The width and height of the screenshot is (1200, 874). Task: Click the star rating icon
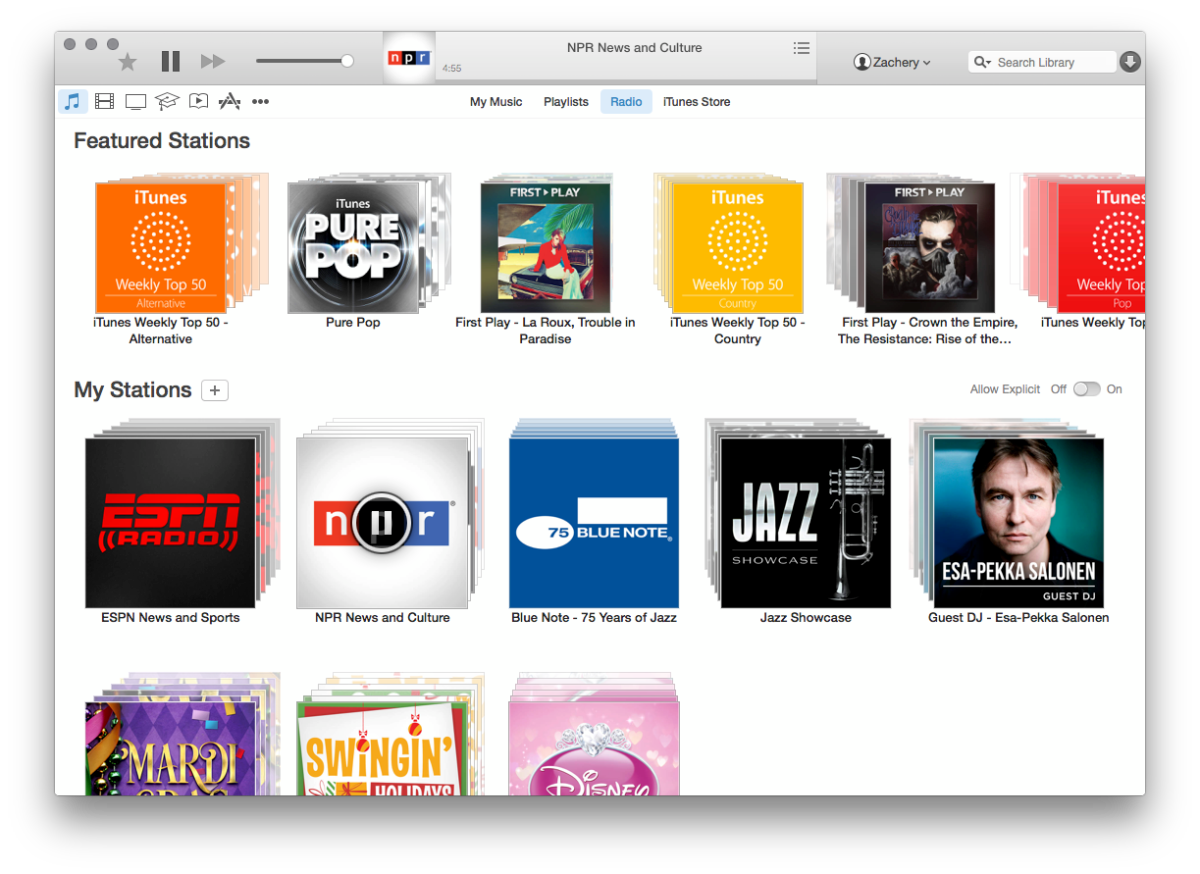(127, 62)
